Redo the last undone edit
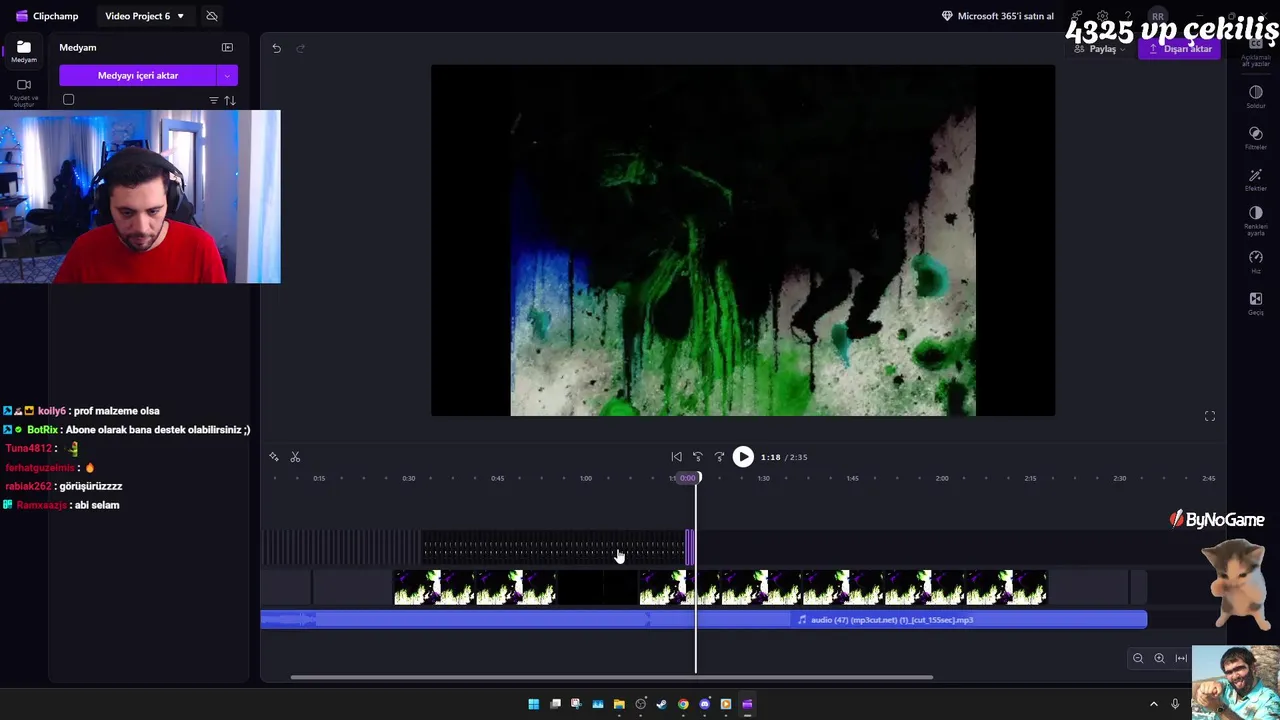 pos(300,48)
